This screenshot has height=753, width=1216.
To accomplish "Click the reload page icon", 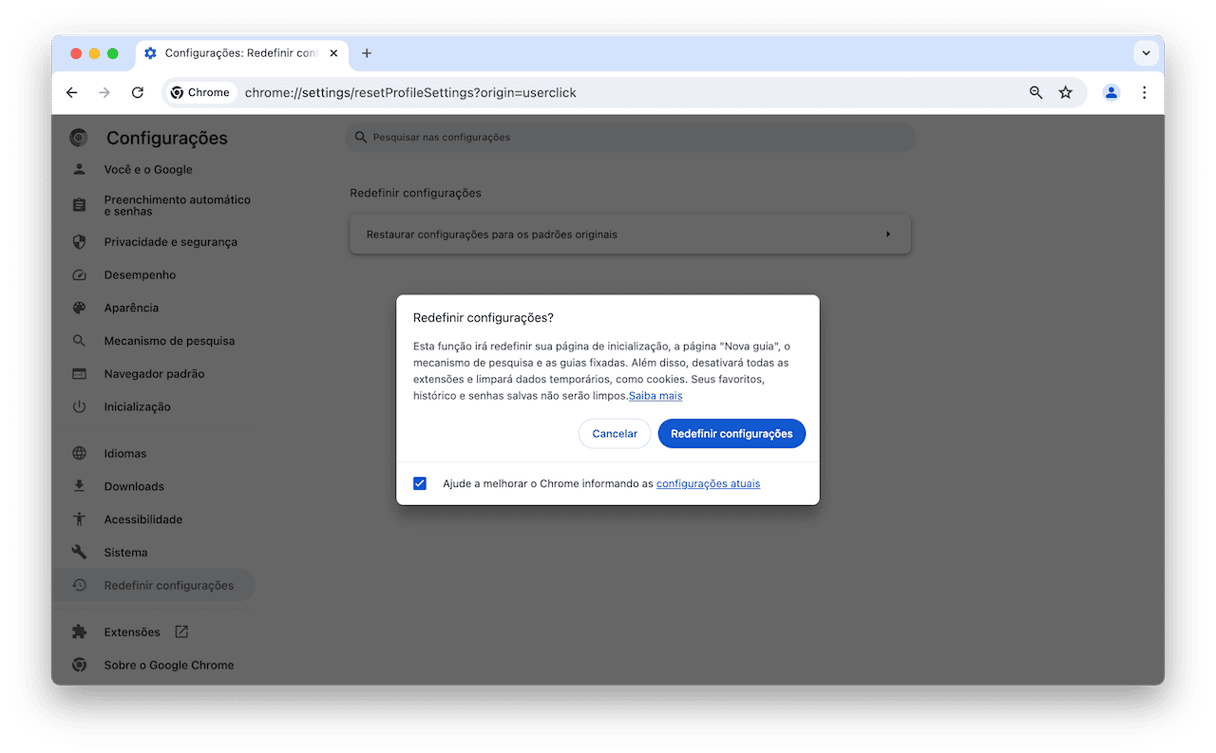I will click(x=138, y=93).
